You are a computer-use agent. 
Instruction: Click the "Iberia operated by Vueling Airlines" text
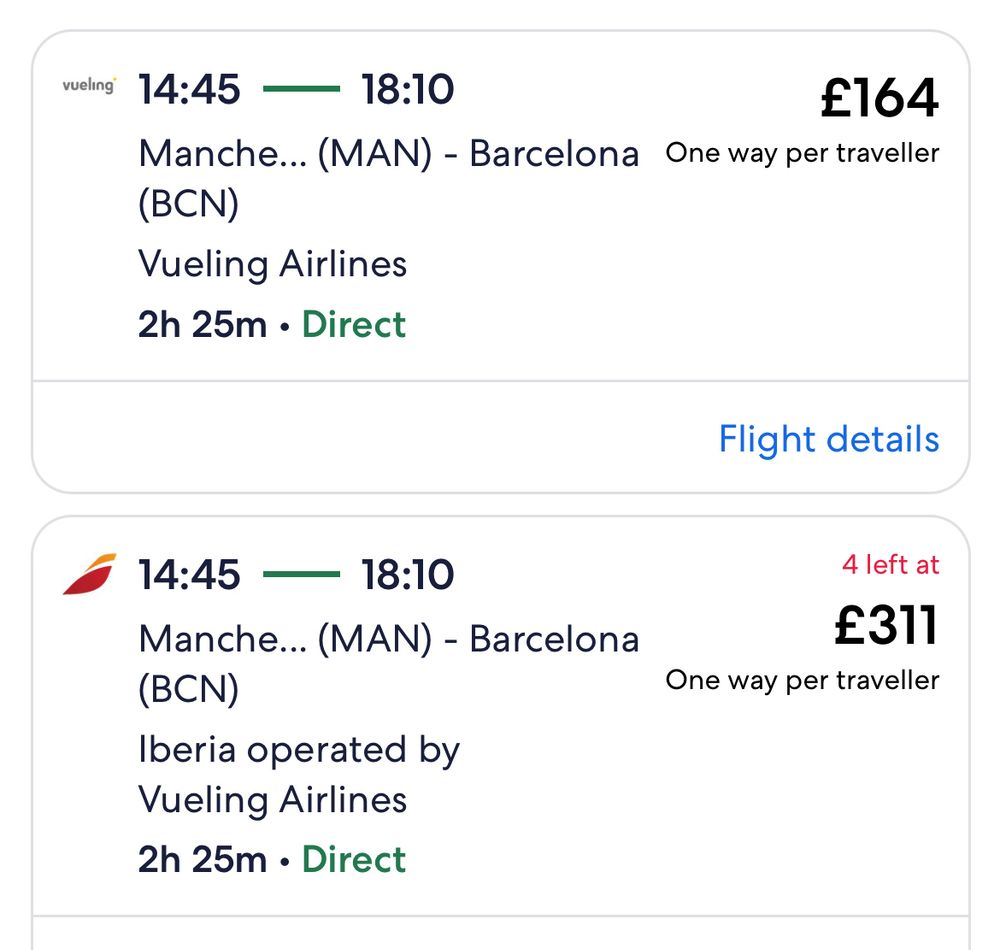pos(298,774)
